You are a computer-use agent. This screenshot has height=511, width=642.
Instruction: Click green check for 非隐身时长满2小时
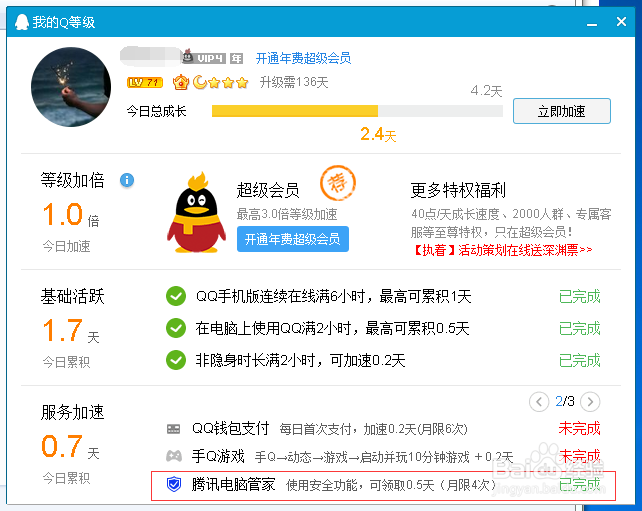176,360
